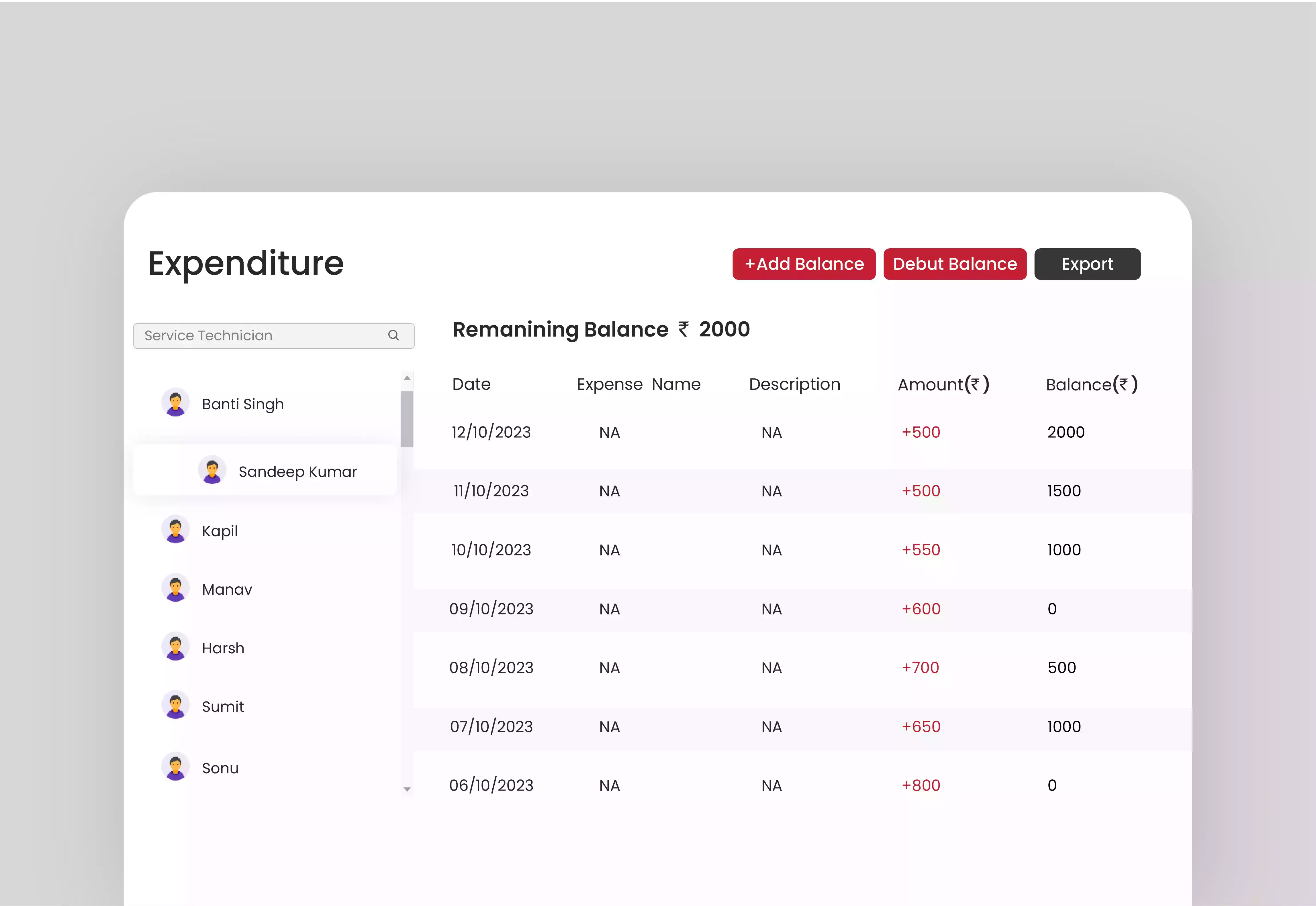Click the 11/10/2023 date cell
Viewport: 1316px width, 906px height.
tap(491, 490)
